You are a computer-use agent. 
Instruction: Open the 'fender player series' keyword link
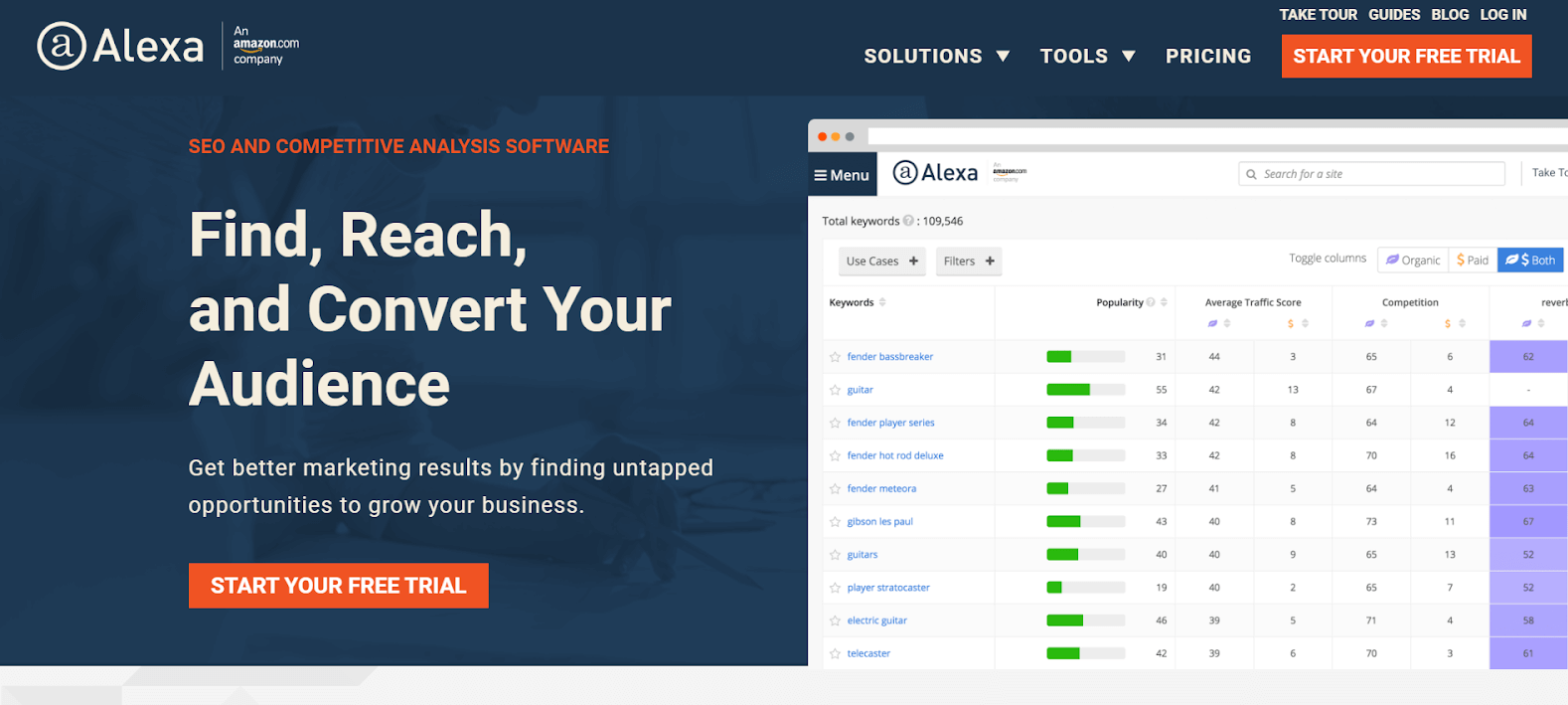[x=891, y=423]
